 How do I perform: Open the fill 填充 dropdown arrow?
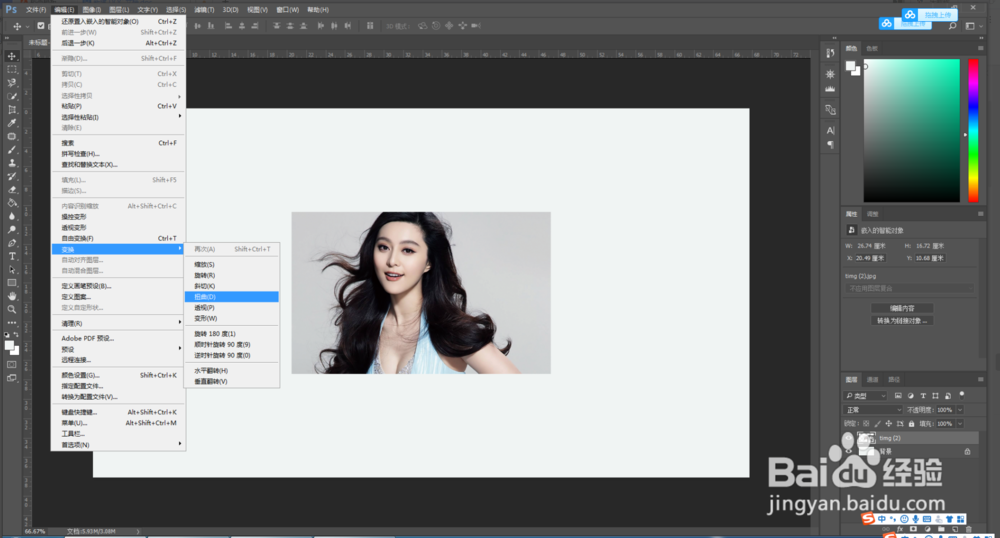960,423
